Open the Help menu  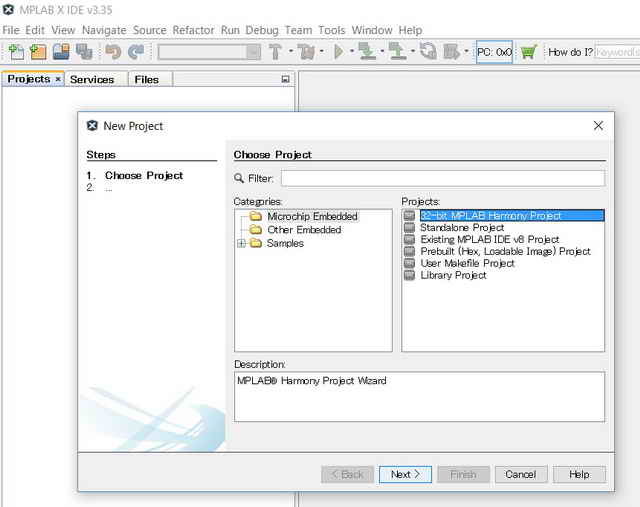point(410,30)
